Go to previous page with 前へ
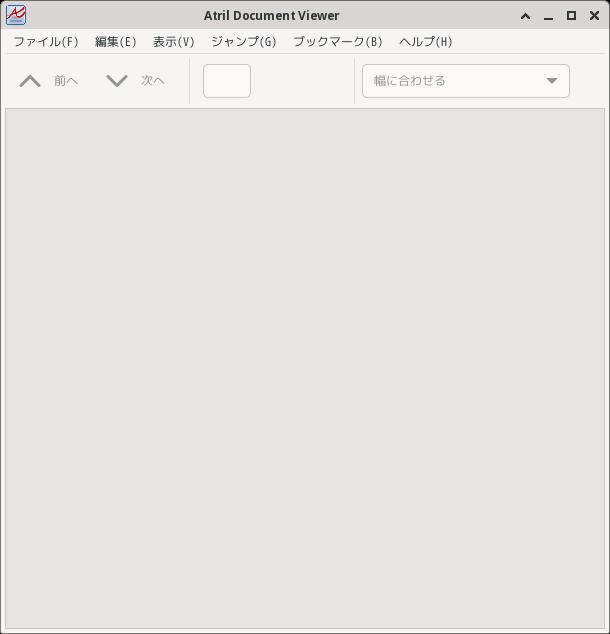The height and width of the screenshot is (634, 610). click(49, 81)
